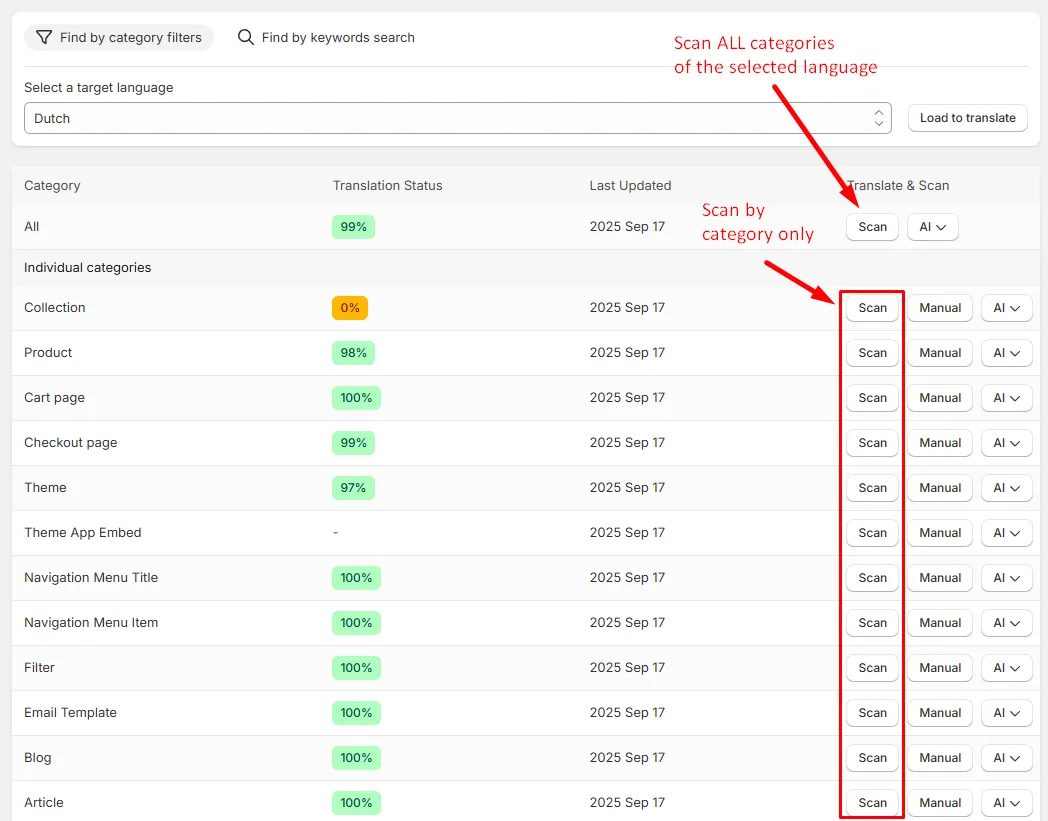Expand AI dropdown for Theme App Embed
The width and height of the screenshot is (1048, 821).
tap(1007, 533)
